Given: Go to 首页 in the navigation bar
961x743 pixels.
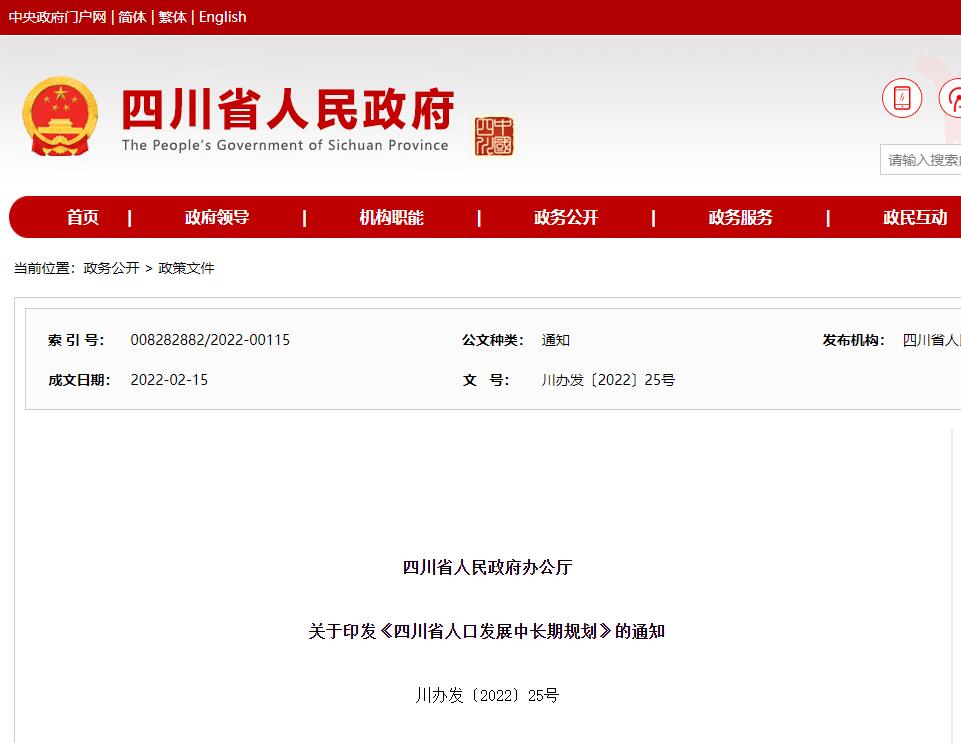Looking at the screenshot, I should click(83, 217).
